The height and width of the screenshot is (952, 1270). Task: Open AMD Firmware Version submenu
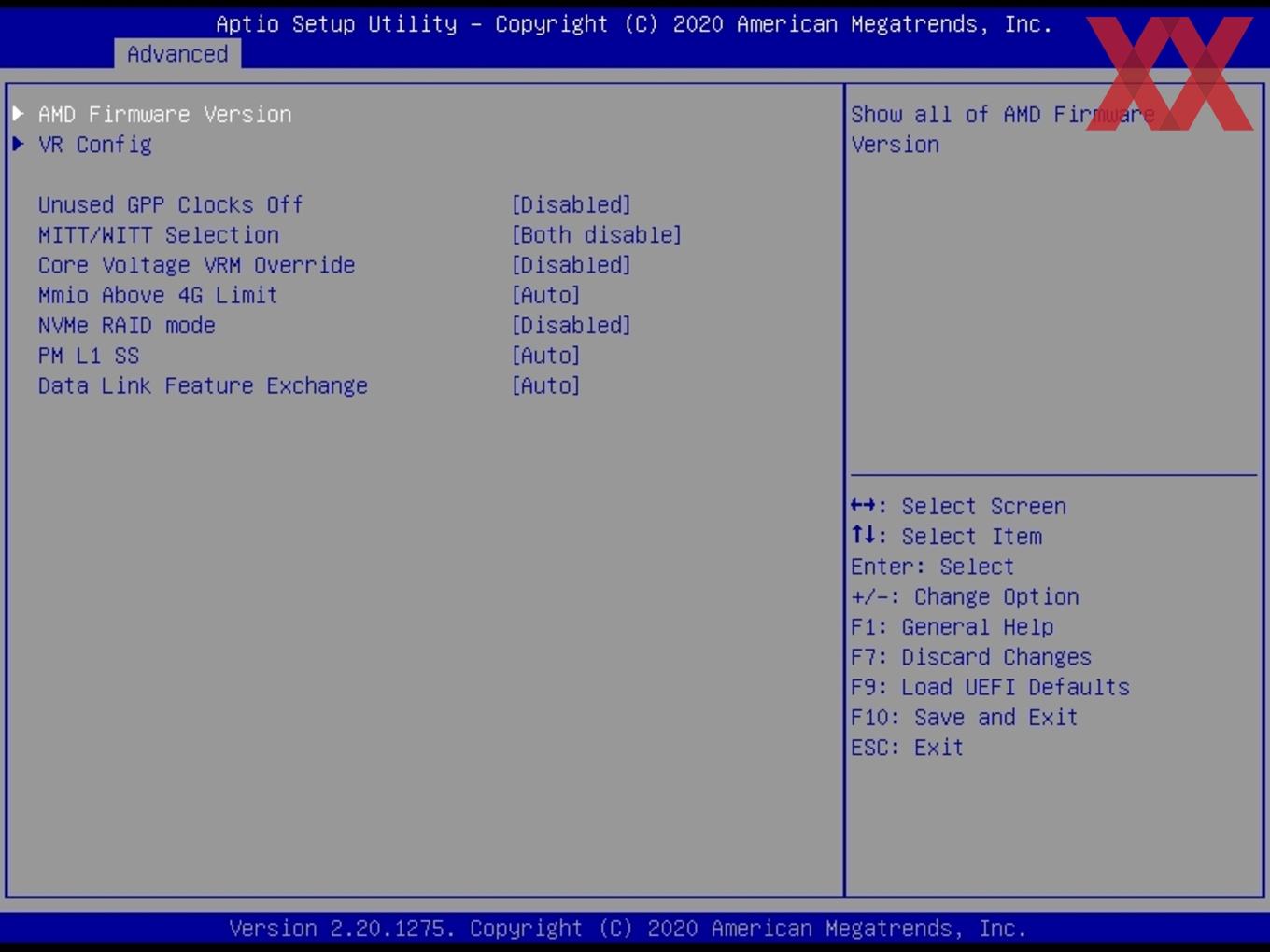pos(164,114)
